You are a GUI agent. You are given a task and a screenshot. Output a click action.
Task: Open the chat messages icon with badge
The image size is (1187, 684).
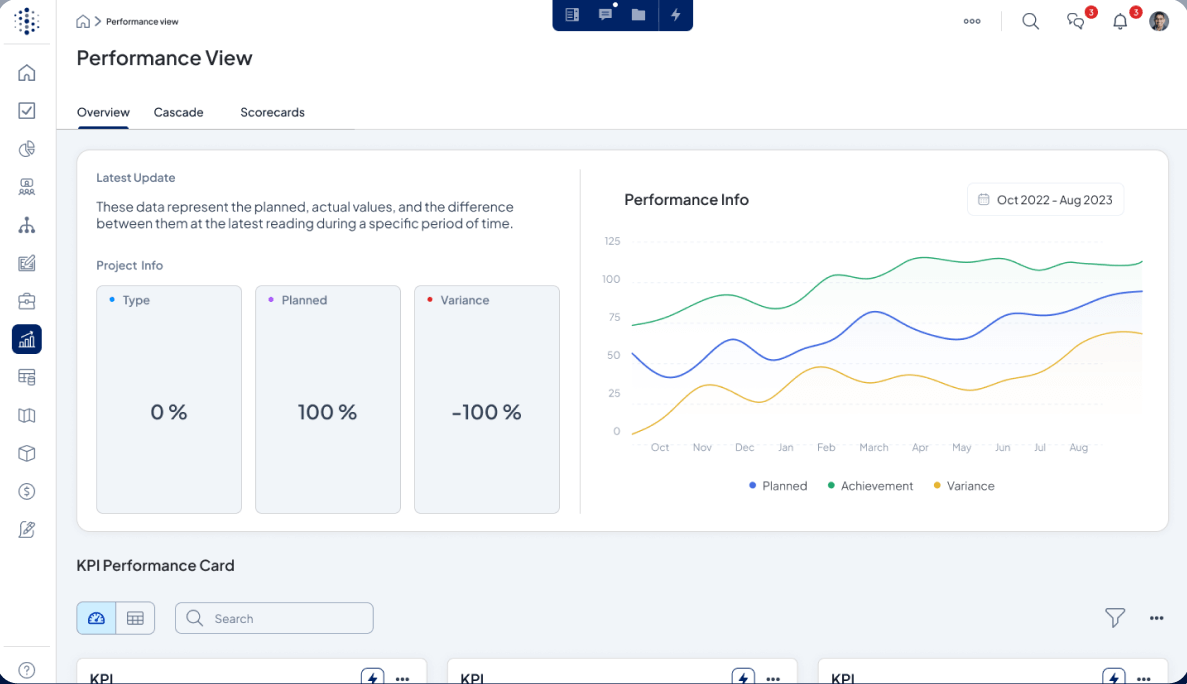[1076, 21]
